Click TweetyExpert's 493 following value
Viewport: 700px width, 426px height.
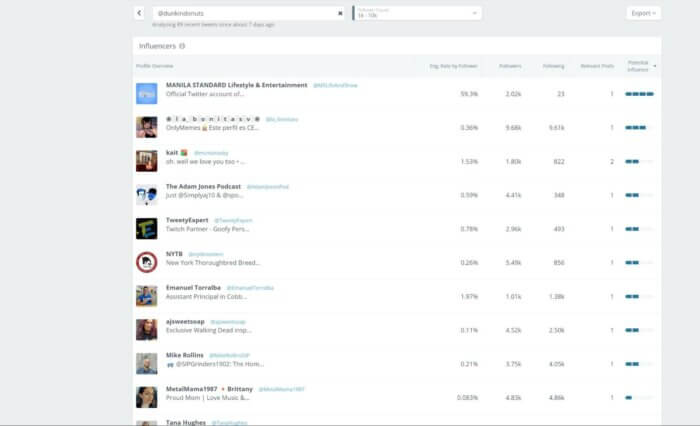(x=559, y=229)
